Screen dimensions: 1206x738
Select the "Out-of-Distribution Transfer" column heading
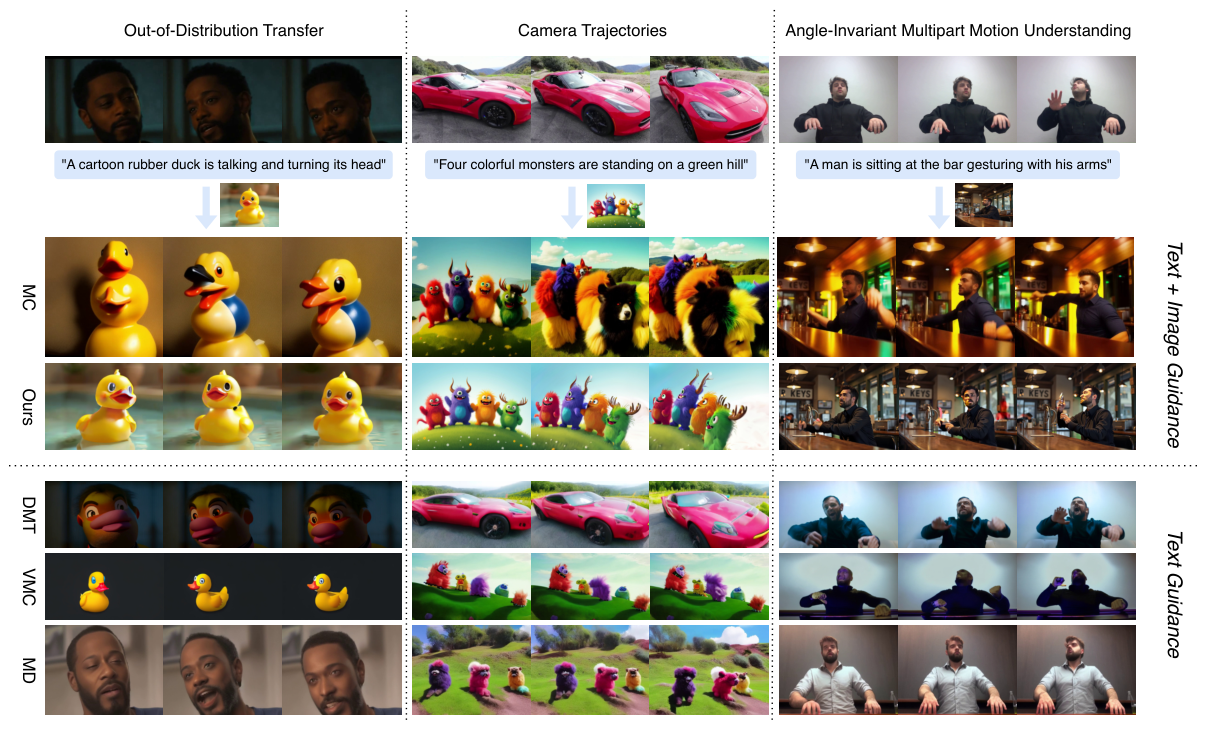coord(223,31)
